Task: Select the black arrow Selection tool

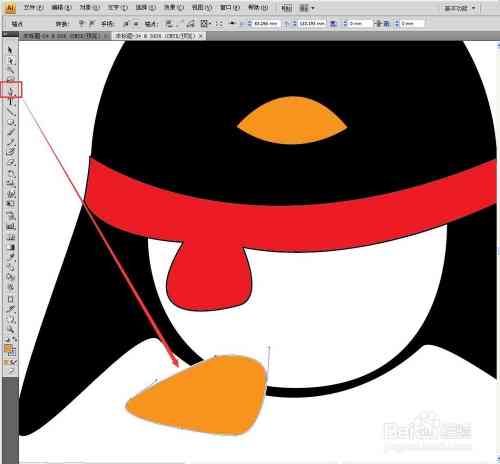Action: point(10,50)
